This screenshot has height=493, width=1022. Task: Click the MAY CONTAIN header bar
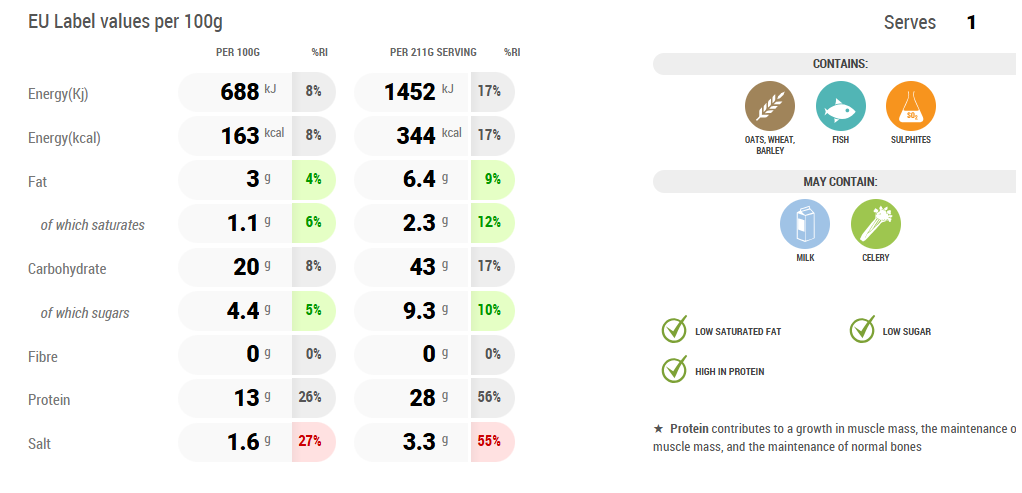840,182
